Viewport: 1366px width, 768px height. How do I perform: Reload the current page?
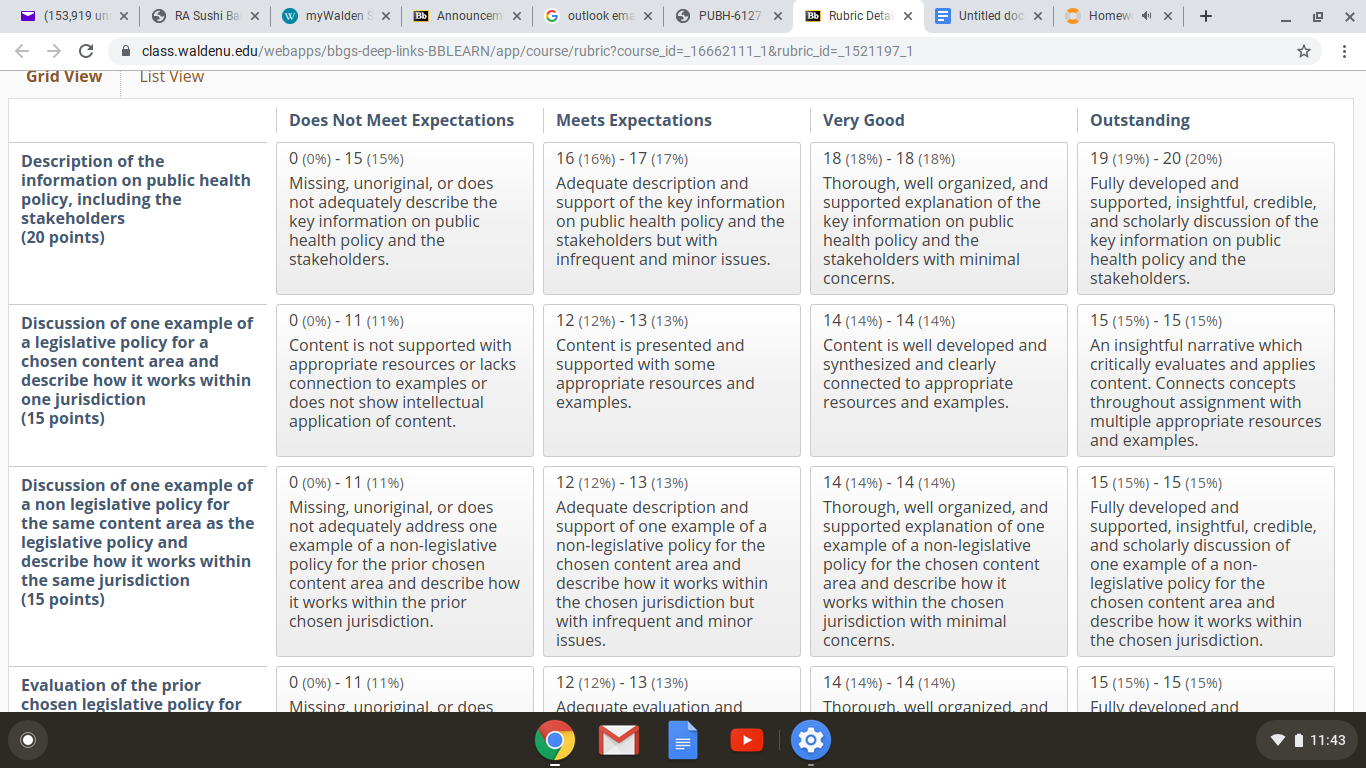click(86, 50)
